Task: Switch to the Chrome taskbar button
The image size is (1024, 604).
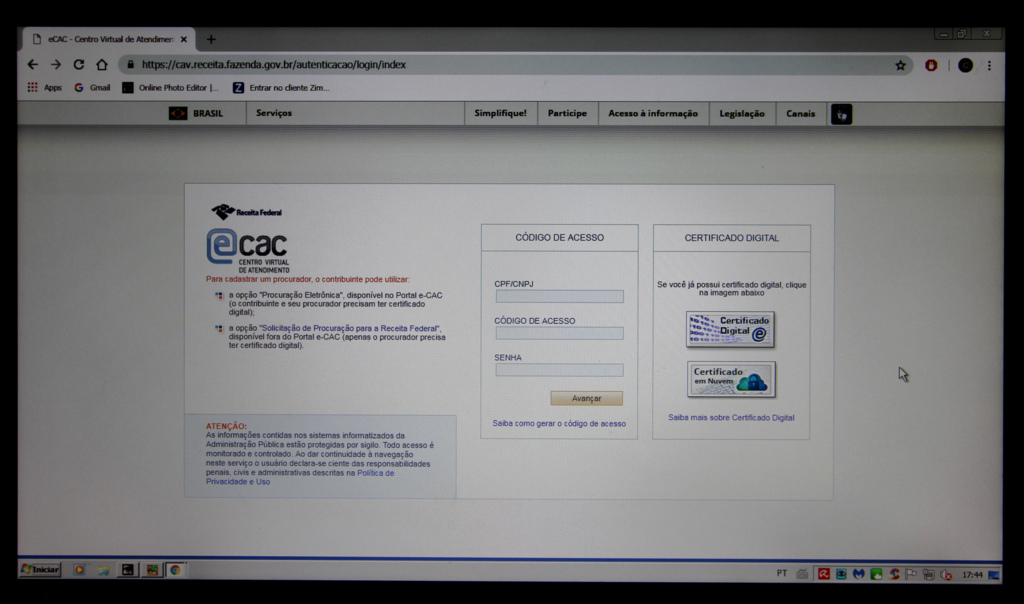Action: (x=175, y=570)
